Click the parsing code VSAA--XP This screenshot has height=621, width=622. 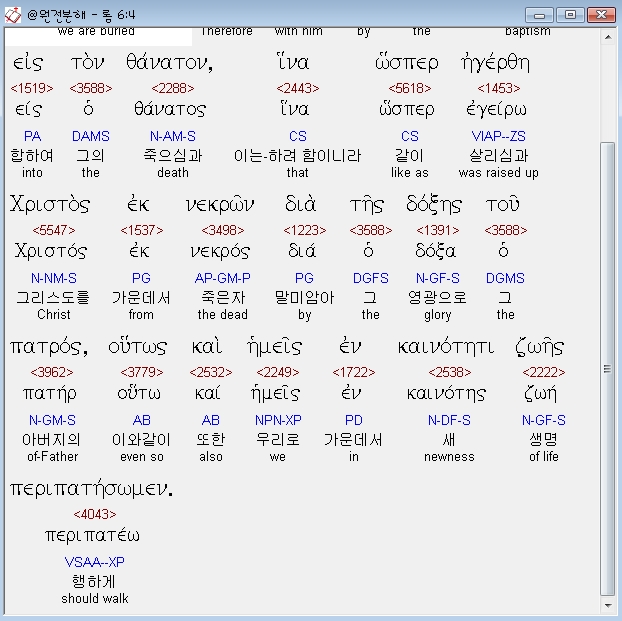[95, 562]
